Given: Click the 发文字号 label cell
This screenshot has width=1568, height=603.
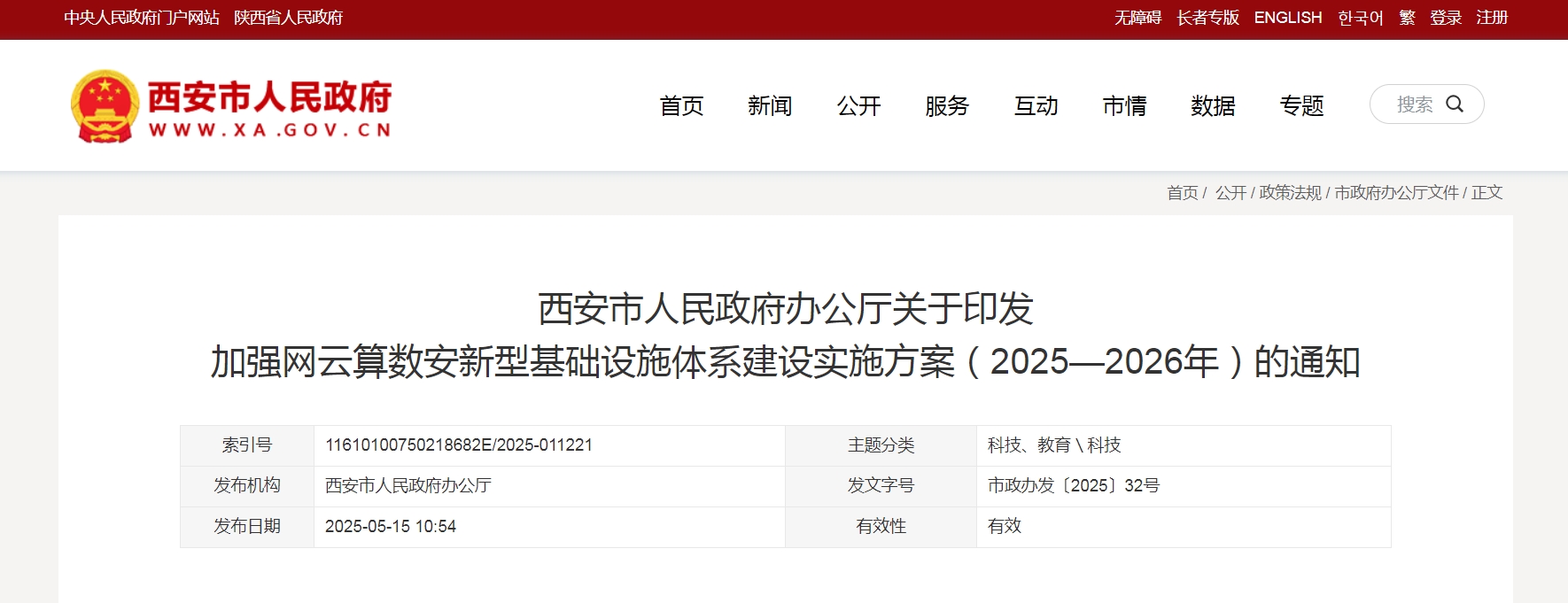Looking at the screenshot, I should coord(881,486).
